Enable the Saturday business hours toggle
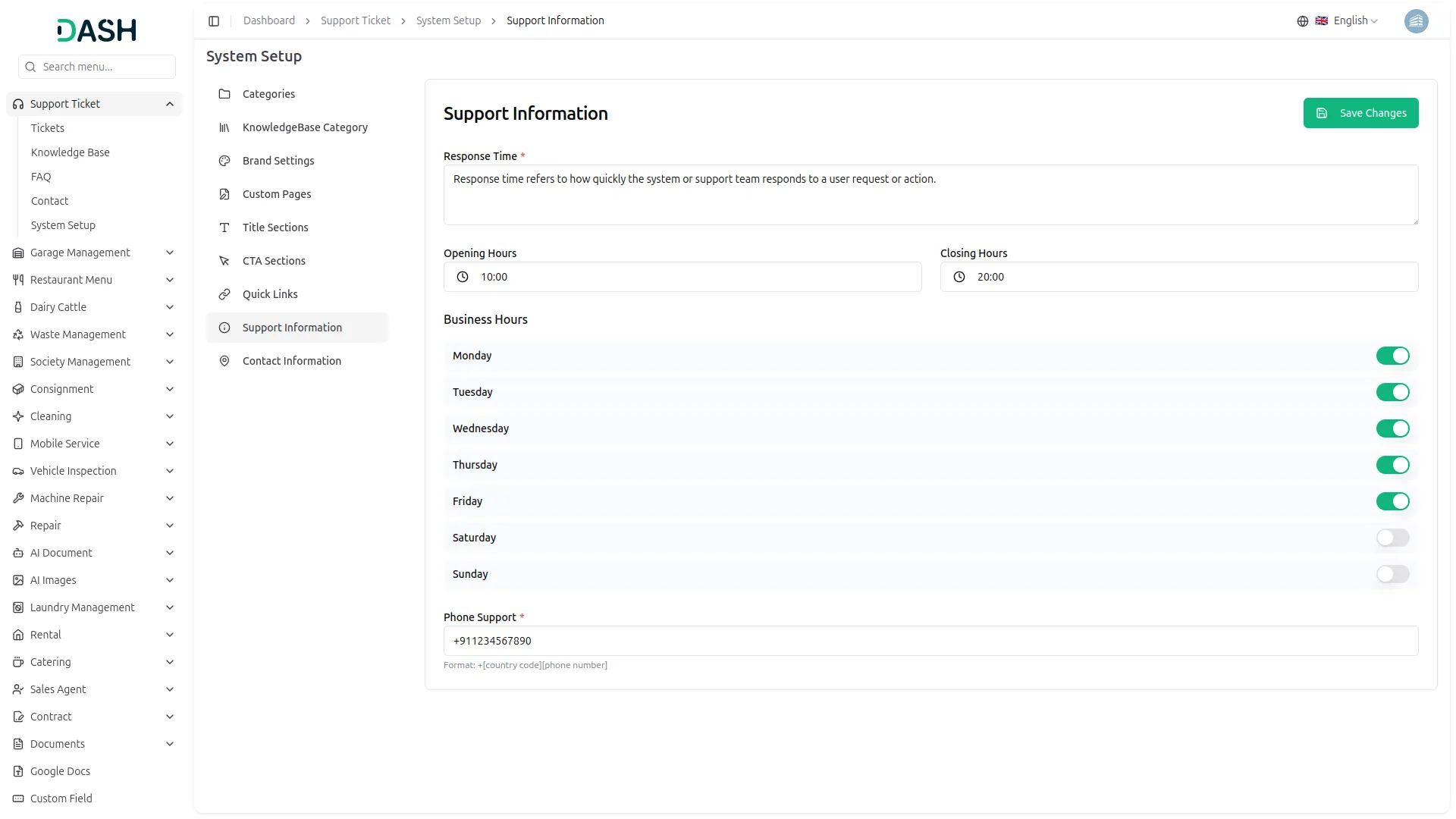This screenshot has height=819, width=1456. point(1392,538)
